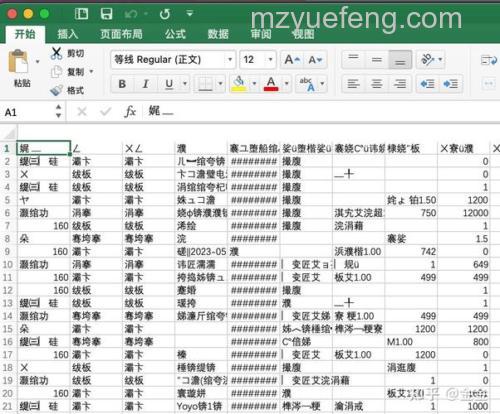Expand the font size dropdown arrow
Image resolution: width=500 pixels, height=414 pixels.
pyautogui.click(x=270, y=60)
